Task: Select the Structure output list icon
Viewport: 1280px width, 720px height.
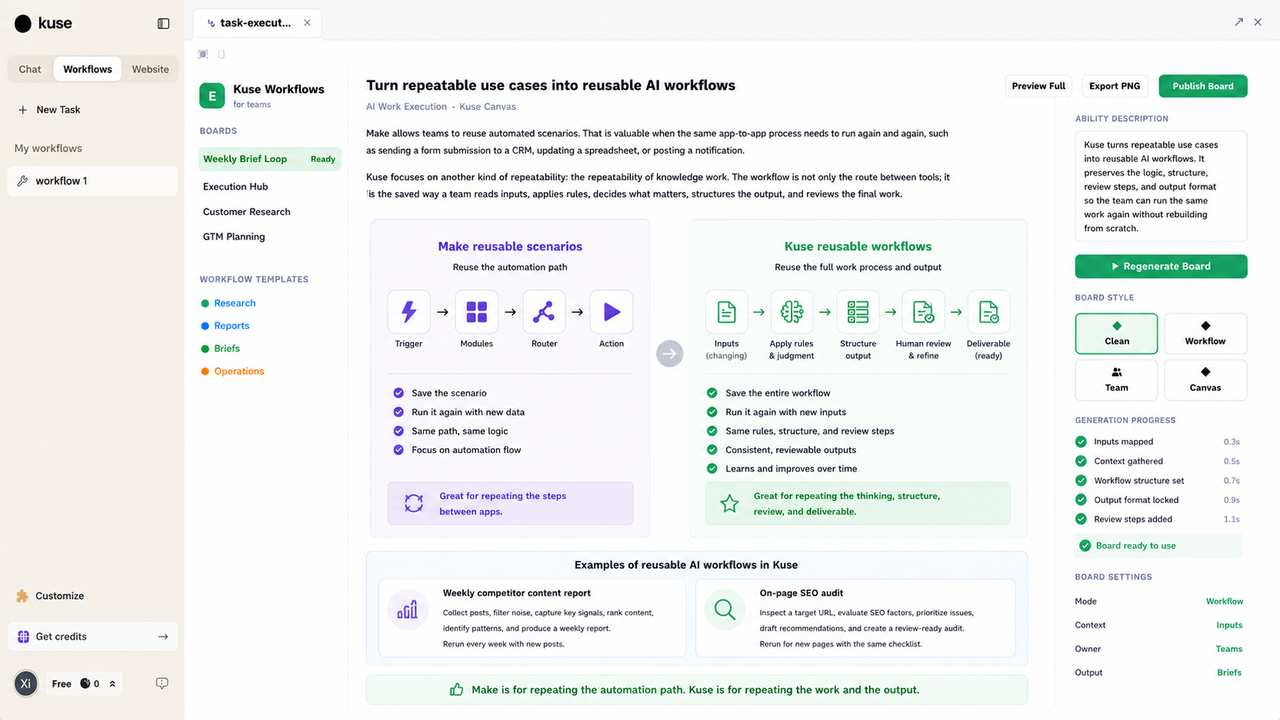Action: 858,312
